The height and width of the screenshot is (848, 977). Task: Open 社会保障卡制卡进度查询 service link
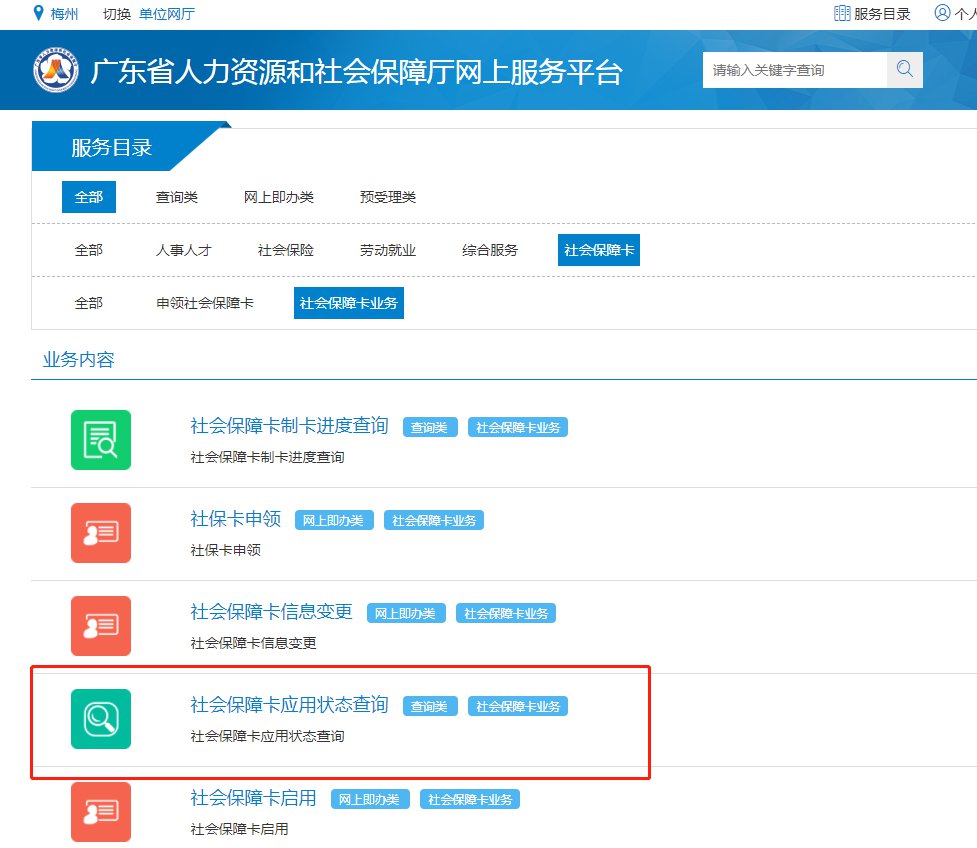pos(289,426)
